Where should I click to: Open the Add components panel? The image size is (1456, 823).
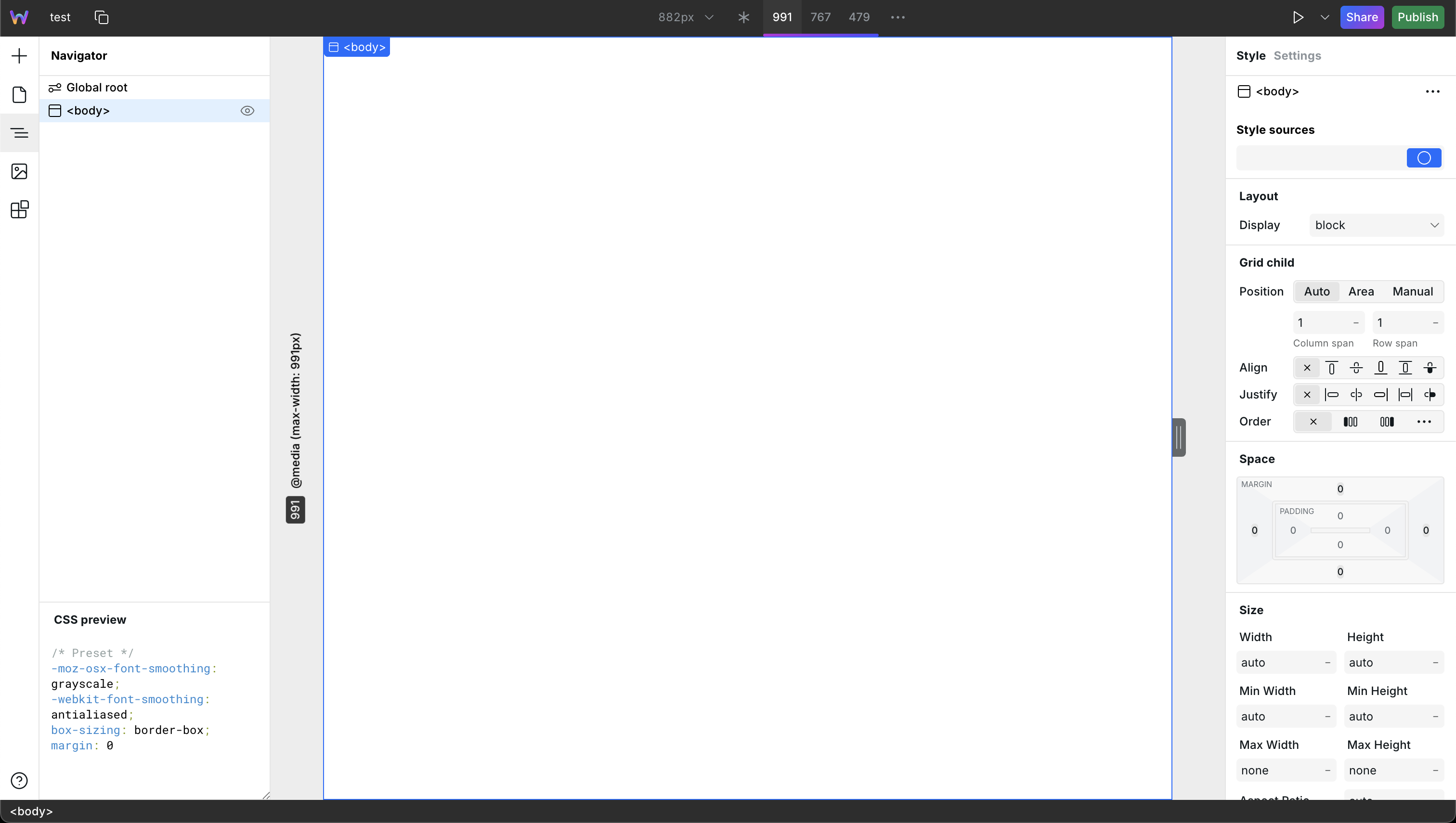click(x=19, y=56)
